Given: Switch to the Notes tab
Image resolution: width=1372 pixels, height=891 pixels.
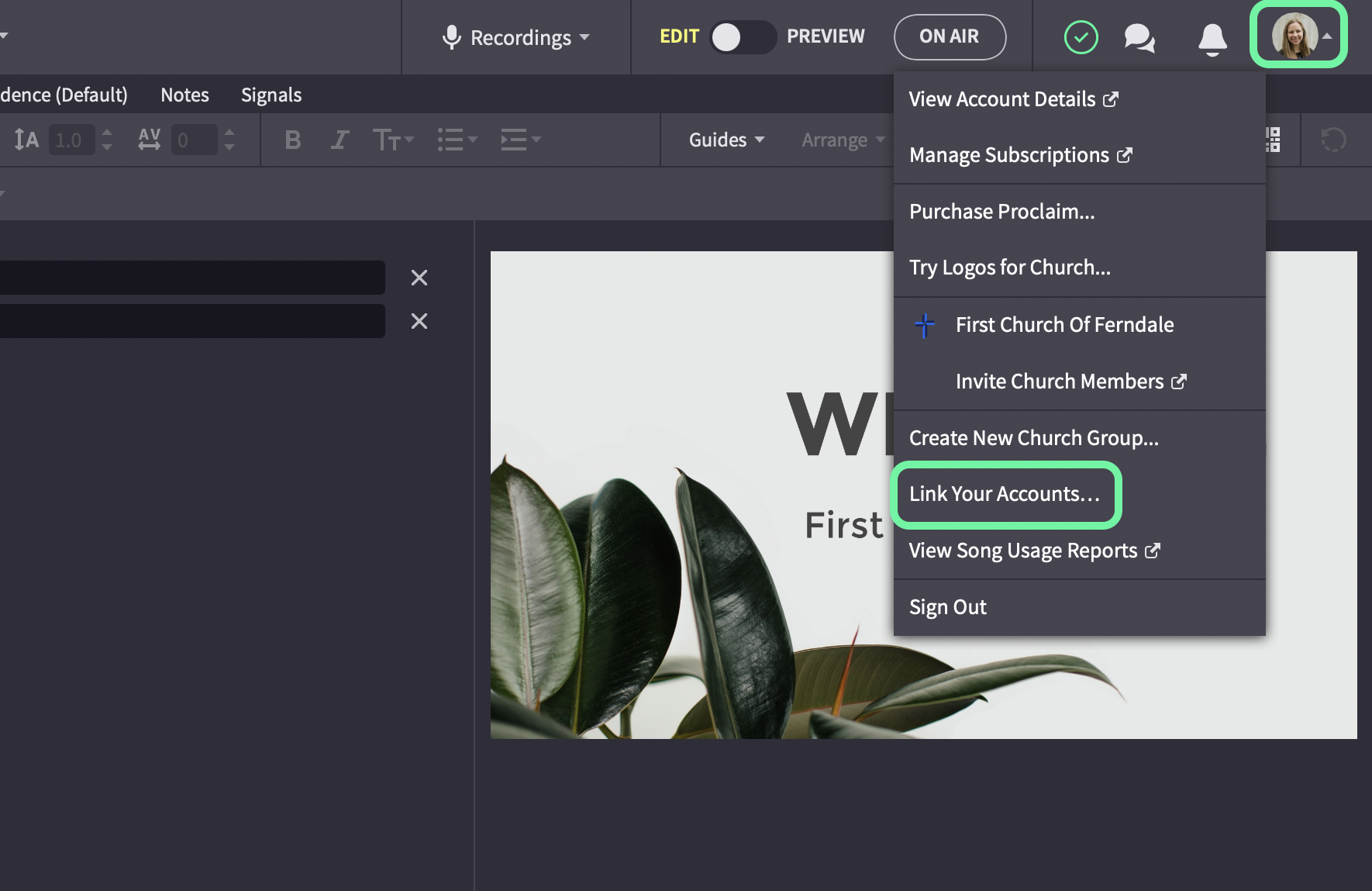Looking at the screenshot, I should click(184, 95).
